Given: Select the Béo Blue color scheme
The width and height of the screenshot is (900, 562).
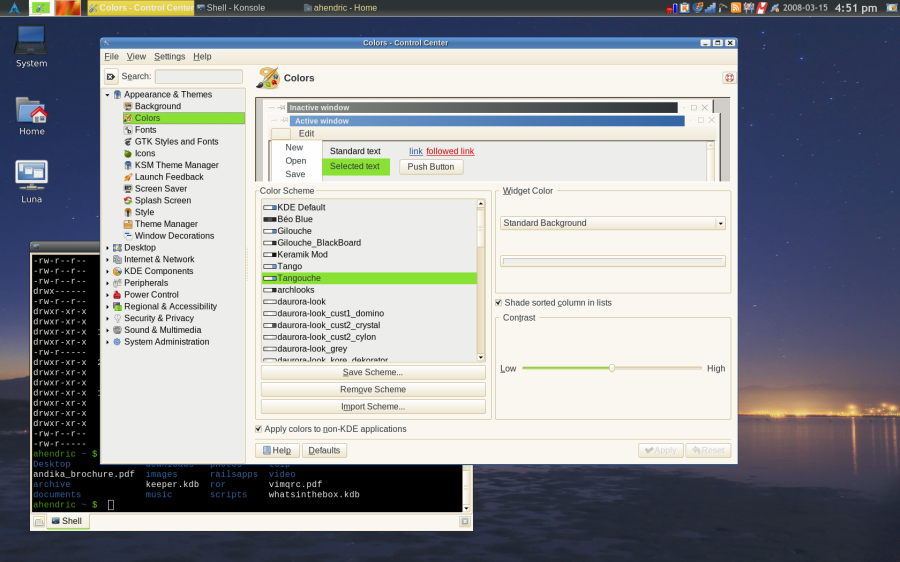Looking at the screenshot, I should [x=369, y=219].
